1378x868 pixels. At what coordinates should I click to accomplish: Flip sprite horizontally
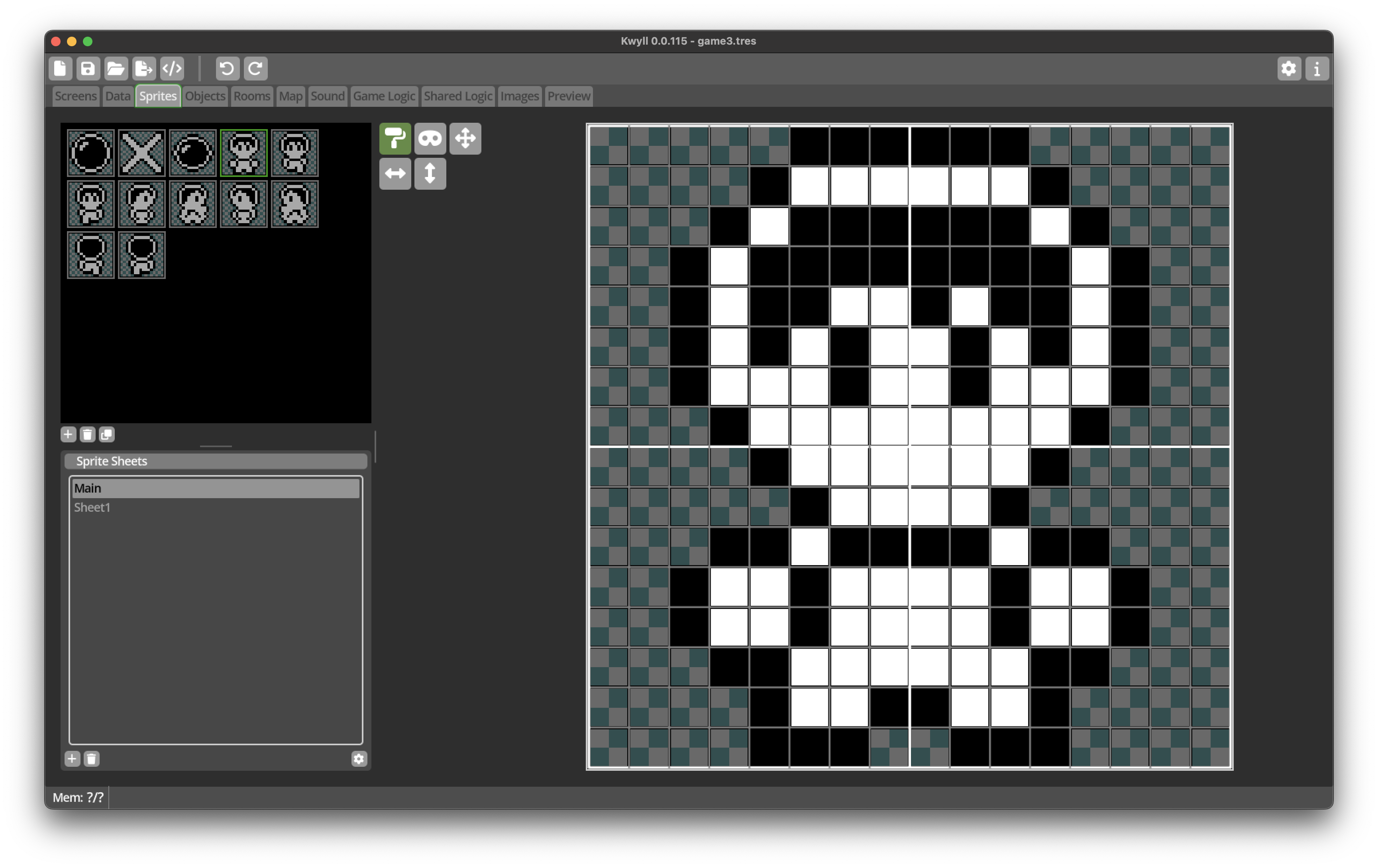(x=395, y=173)
